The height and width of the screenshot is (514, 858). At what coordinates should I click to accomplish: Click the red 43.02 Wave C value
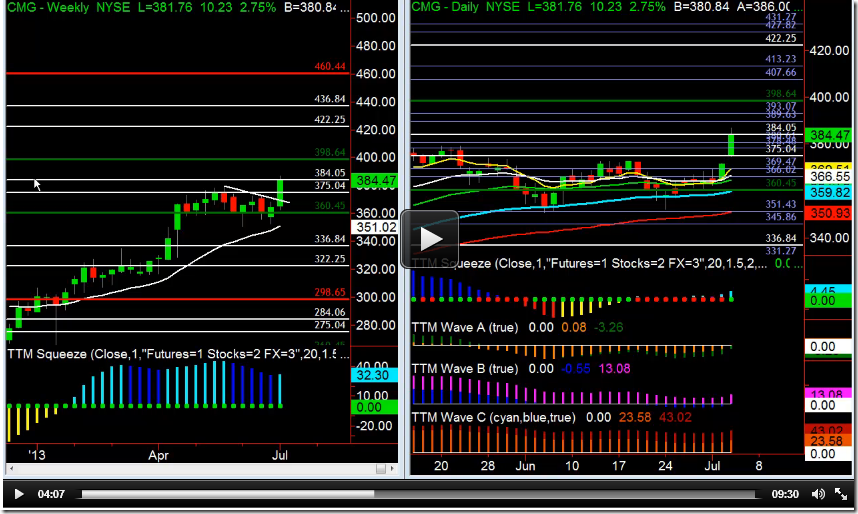coord(675,418)
